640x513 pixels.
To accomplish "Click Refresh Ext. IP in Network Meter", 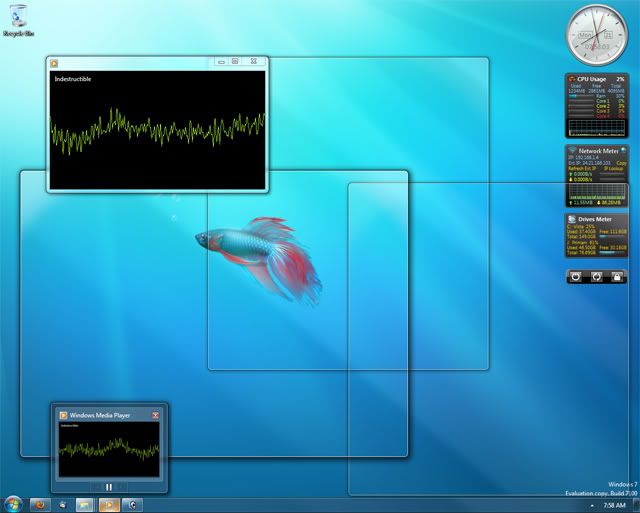I will 582,168.
